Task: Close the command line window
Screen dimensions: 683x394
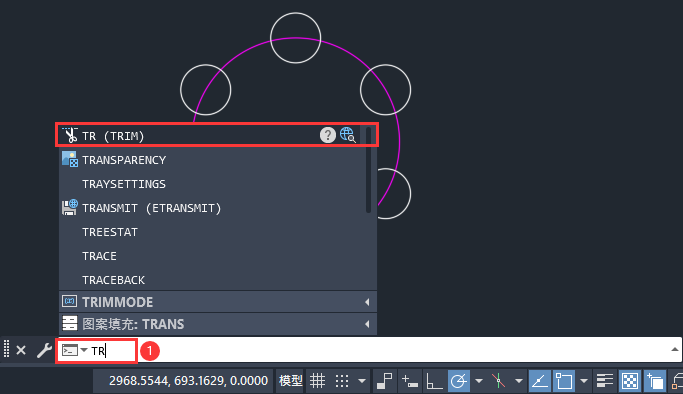Action: click(21, 350)
